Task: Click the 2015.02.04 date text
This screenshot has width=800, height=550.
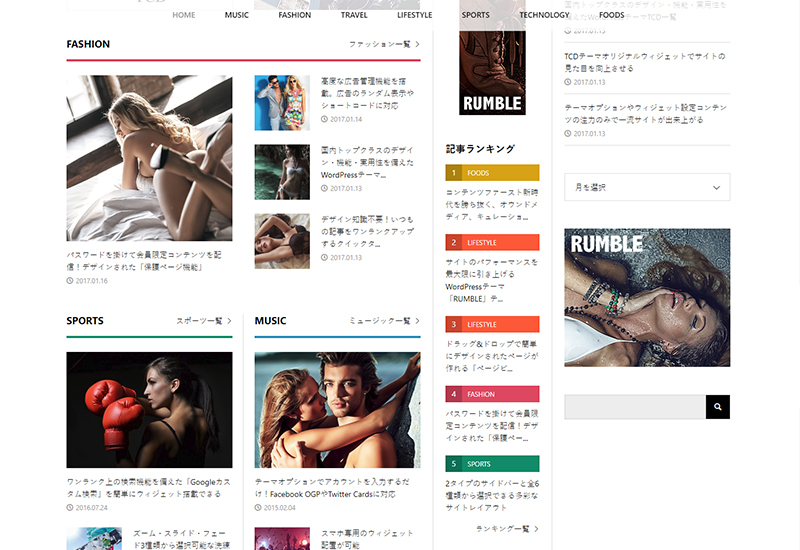Action: (x=280, y=508)
